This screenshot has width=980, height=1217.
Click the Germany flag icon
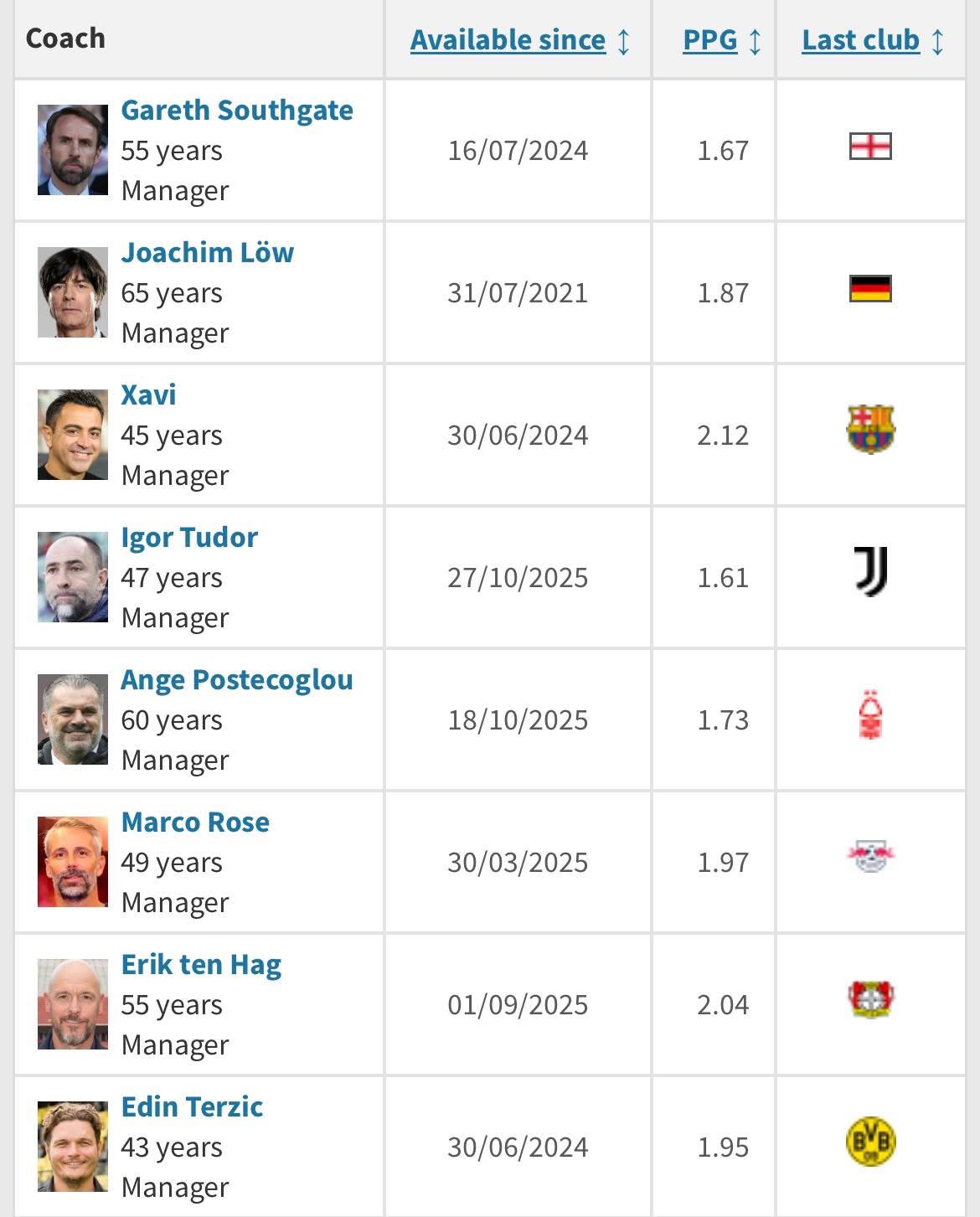coord(870,289)
